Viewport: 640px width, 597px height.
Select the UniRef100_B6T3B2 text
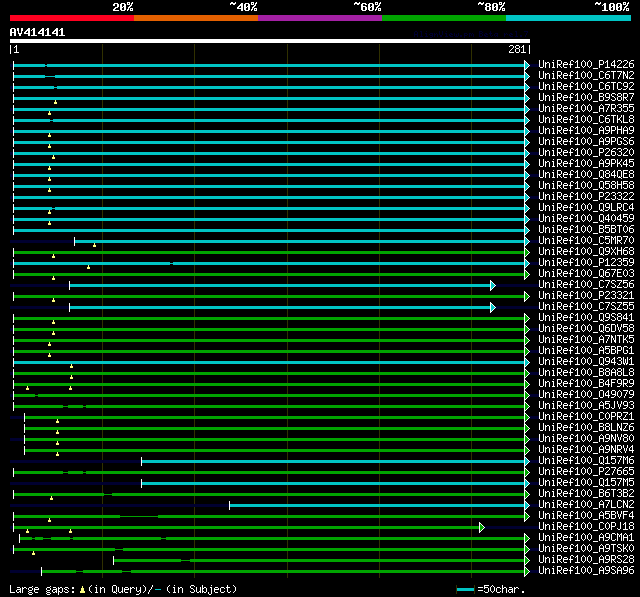(586, 494)
